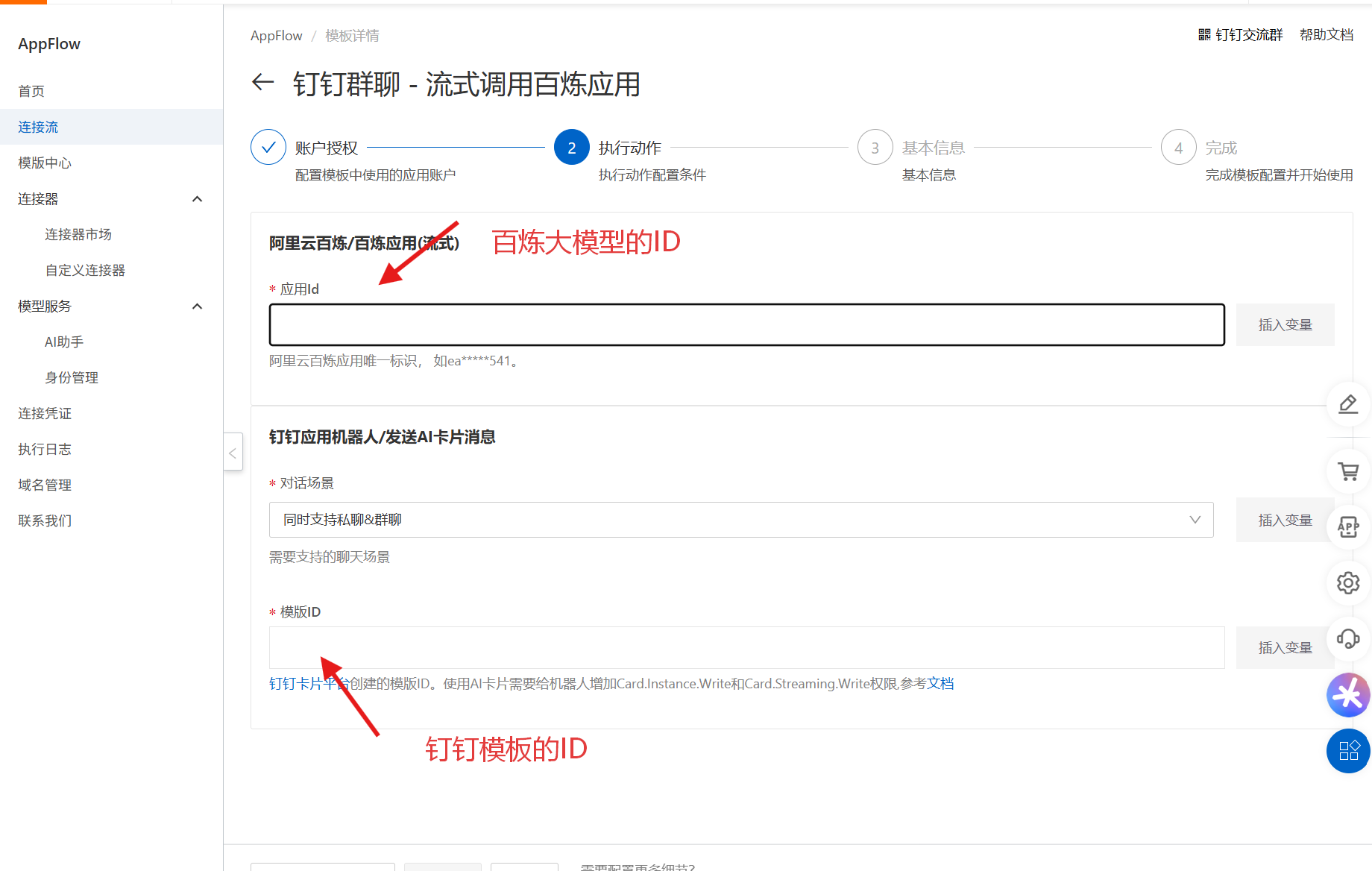Collapse the 模型服务 sidebar group
The width and height of the screenshot is (1372, 871).
(x=197, y=306)
